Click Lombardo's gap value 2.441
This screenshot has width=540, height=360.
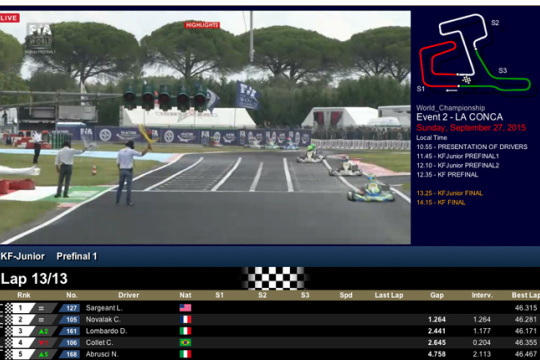(x=437, y=331)
